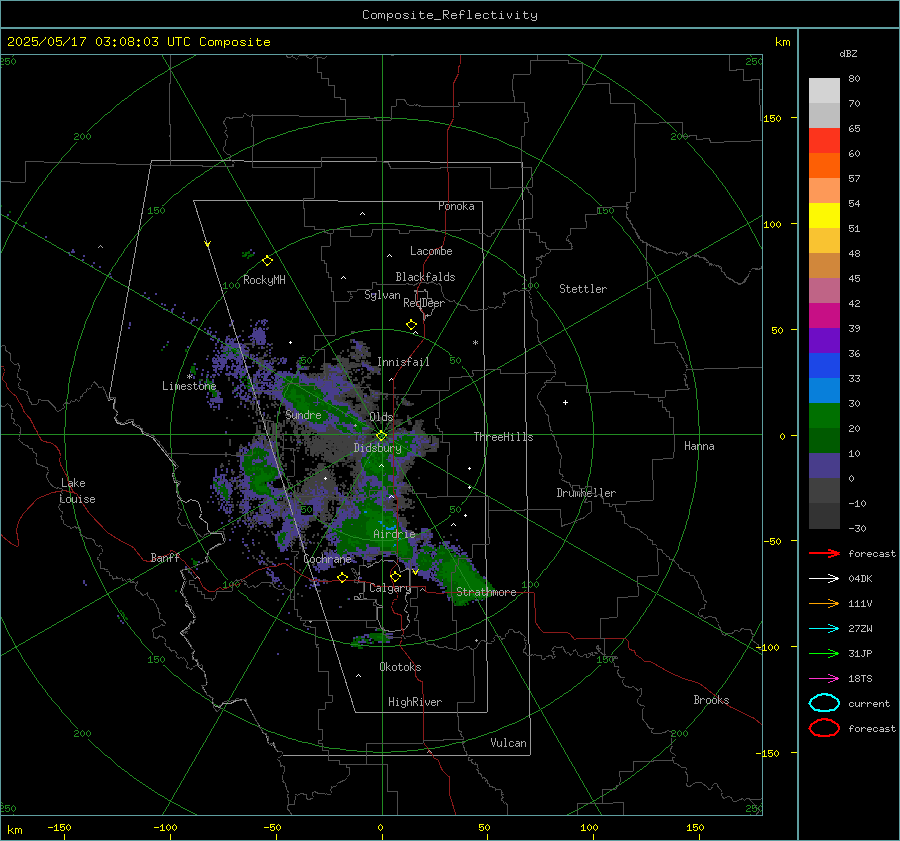Click the ThreeHills city label
This screenshot has width=900, height=841.
click(x=503, y=437)
